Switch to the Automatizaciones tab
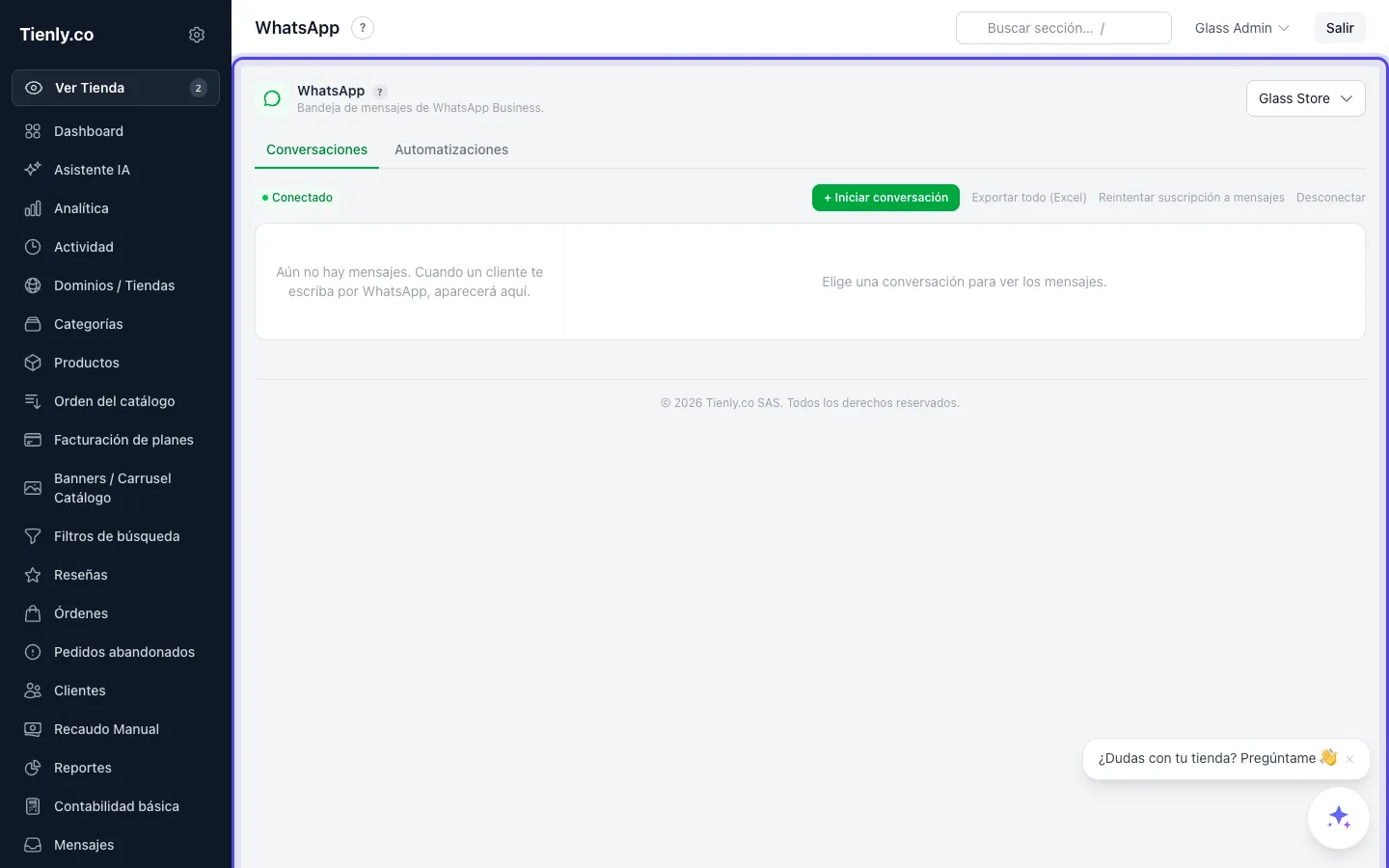This screenshot has width=1389, height=868. coord(451,149)
